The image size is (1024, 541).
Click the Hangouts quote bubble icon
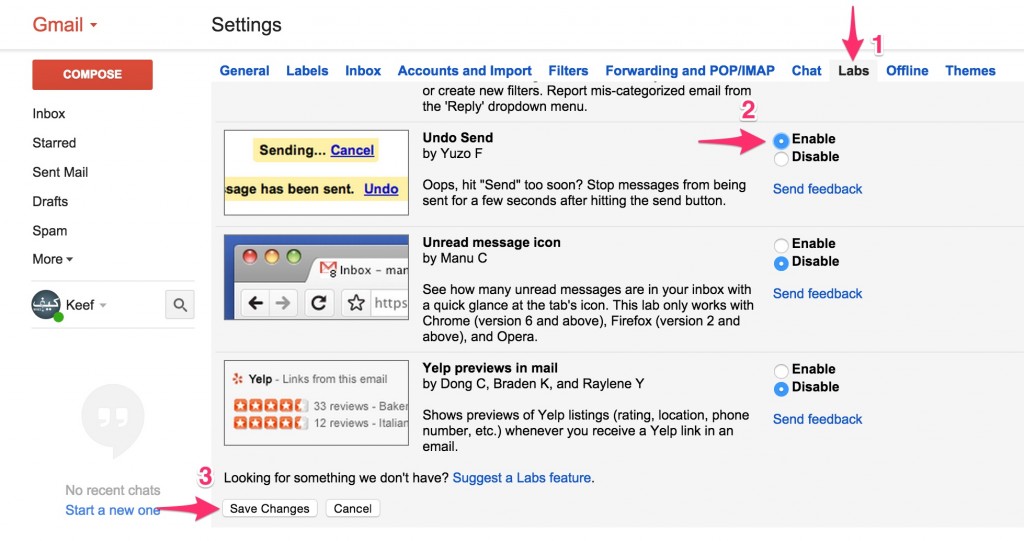tap(112, 419)
